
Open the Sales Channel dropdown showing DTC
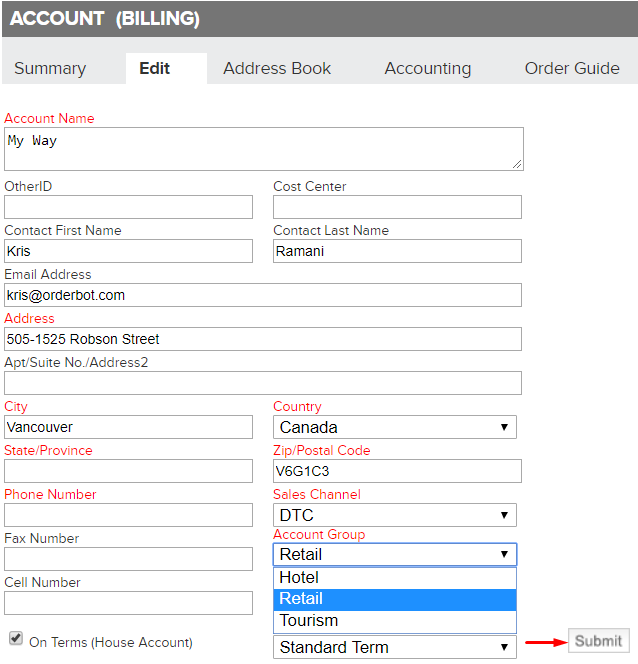[395, 515]
